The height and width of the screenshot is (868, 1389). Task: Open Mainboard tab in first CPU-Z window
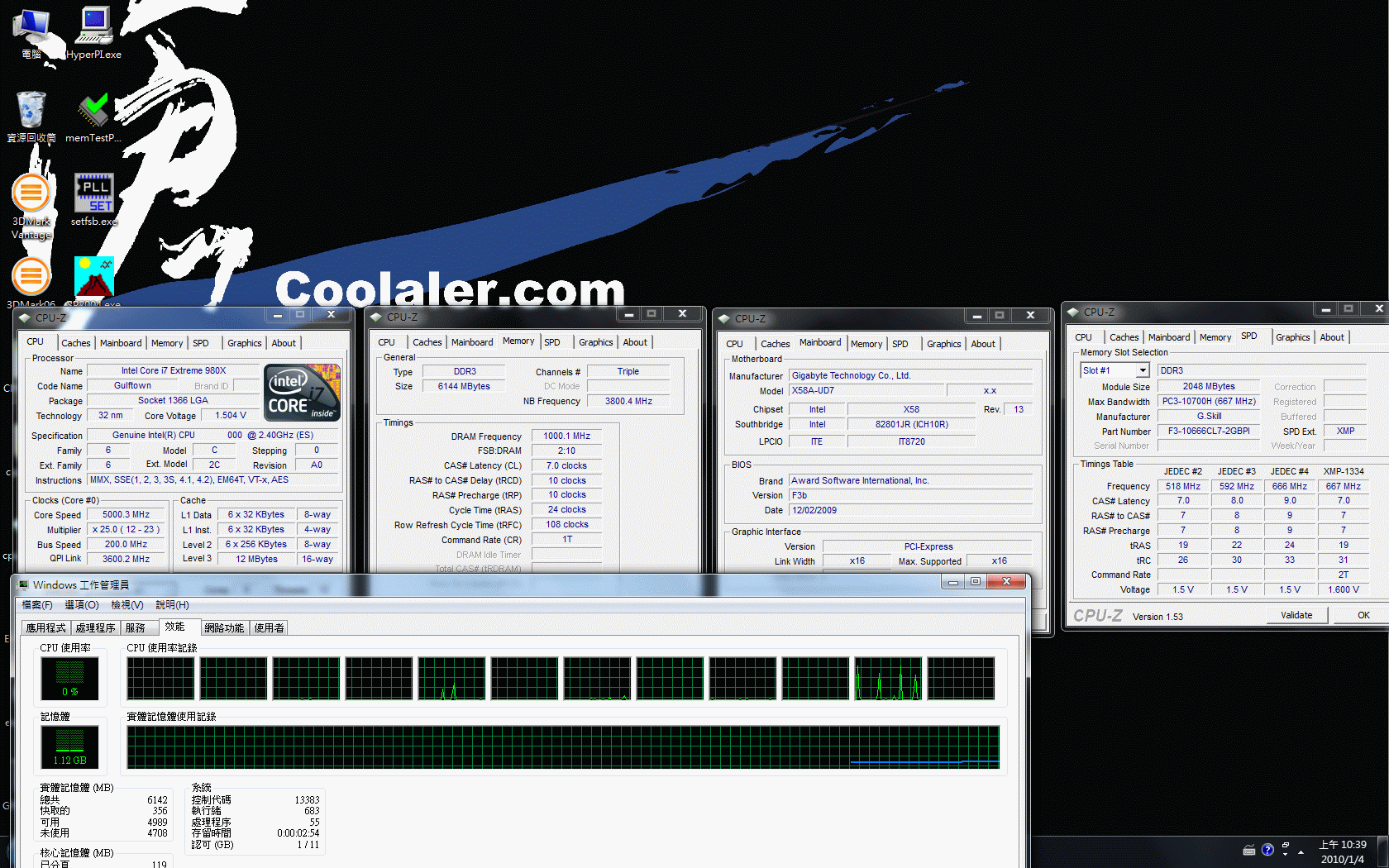pyautogui.click(x=121, y=343)
